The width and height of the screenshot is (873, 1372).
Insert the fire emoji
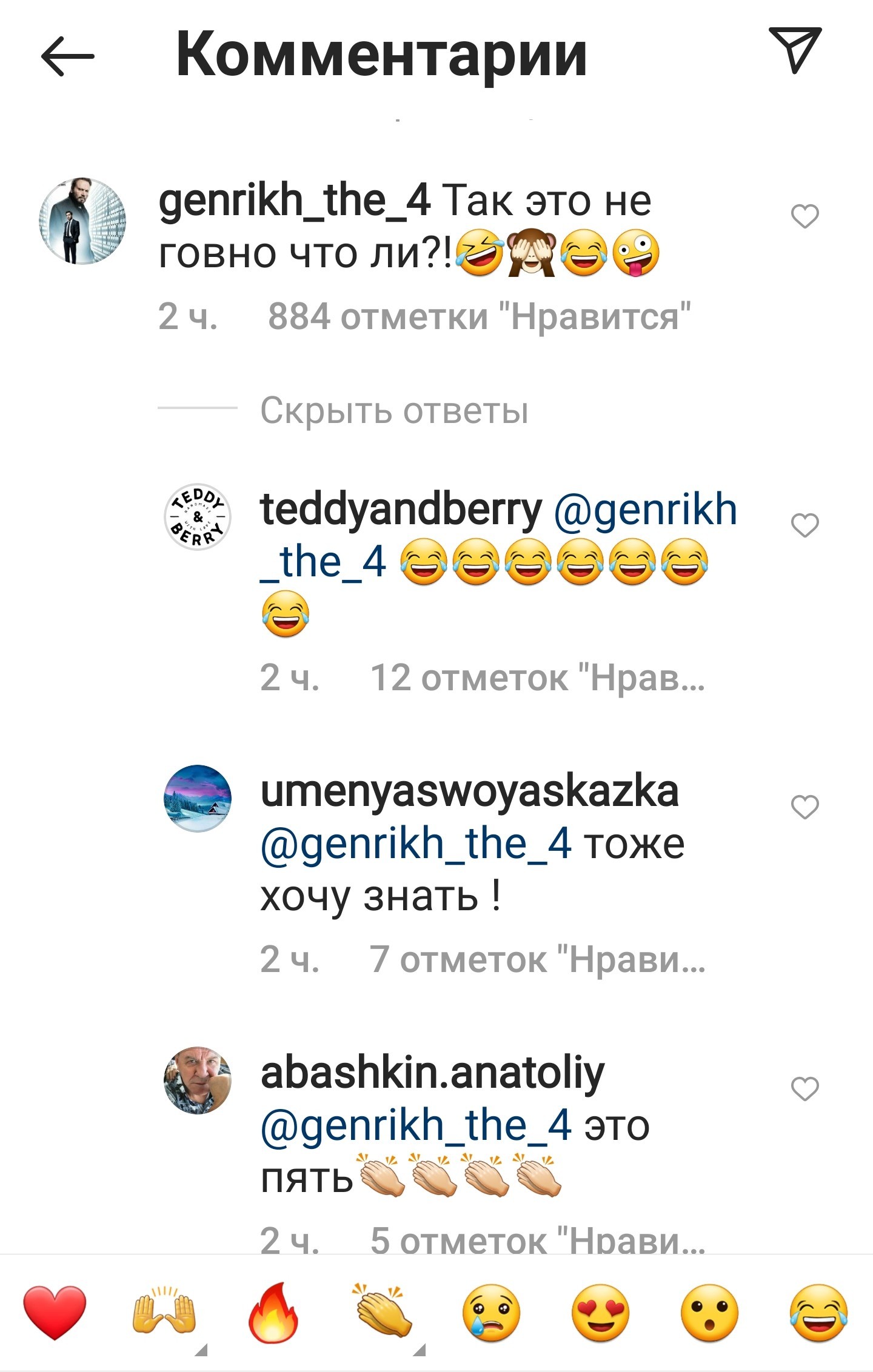[273, 1312]
